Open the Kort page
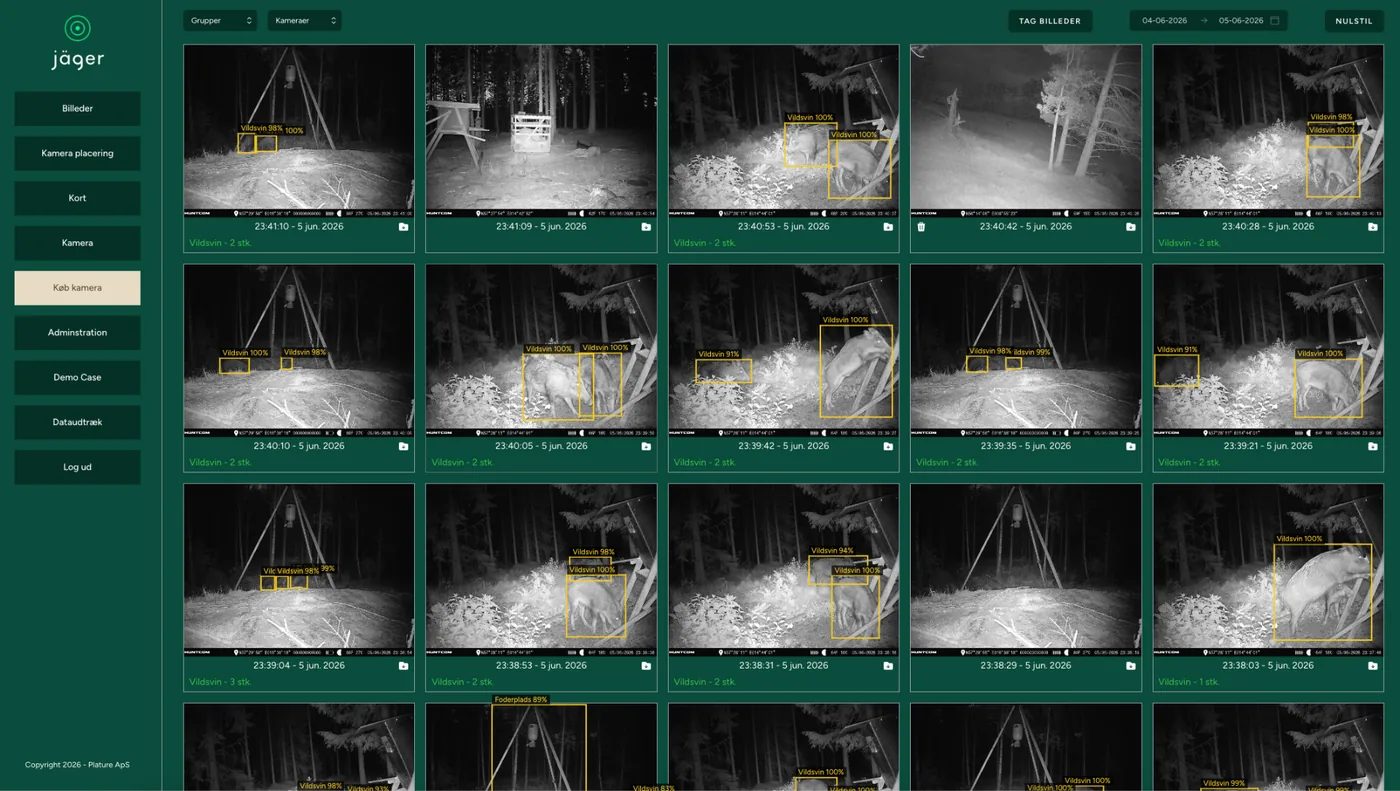This screenshot has width=1400, height=791. 77,198
